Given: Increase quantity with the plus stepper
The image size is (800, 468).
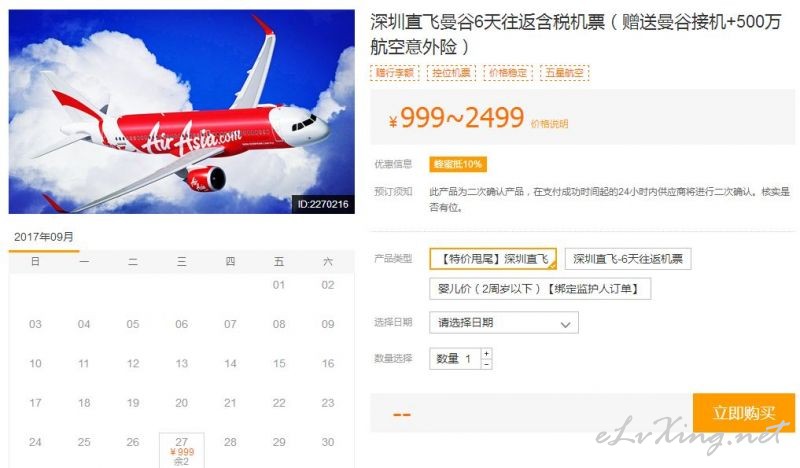Looking at the screenshot, I should (487, 353).
